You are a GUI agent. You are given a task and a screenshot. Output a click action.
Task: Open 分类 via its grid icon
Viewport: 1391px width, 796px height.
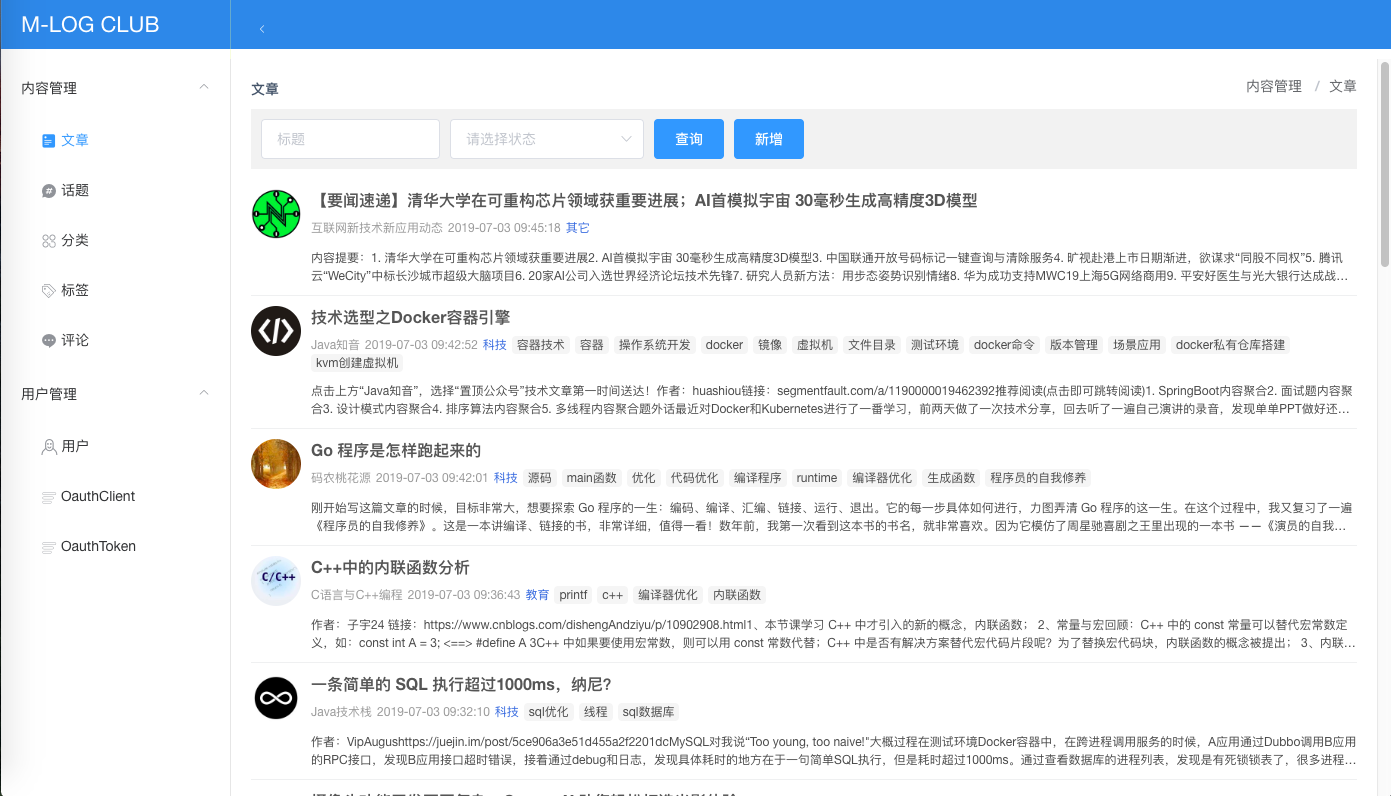coord(46,239)
